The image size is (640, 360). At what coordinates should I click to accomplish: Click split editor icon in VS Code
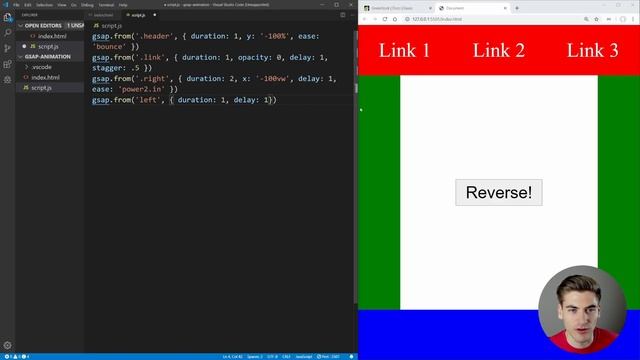click(343, 15)
